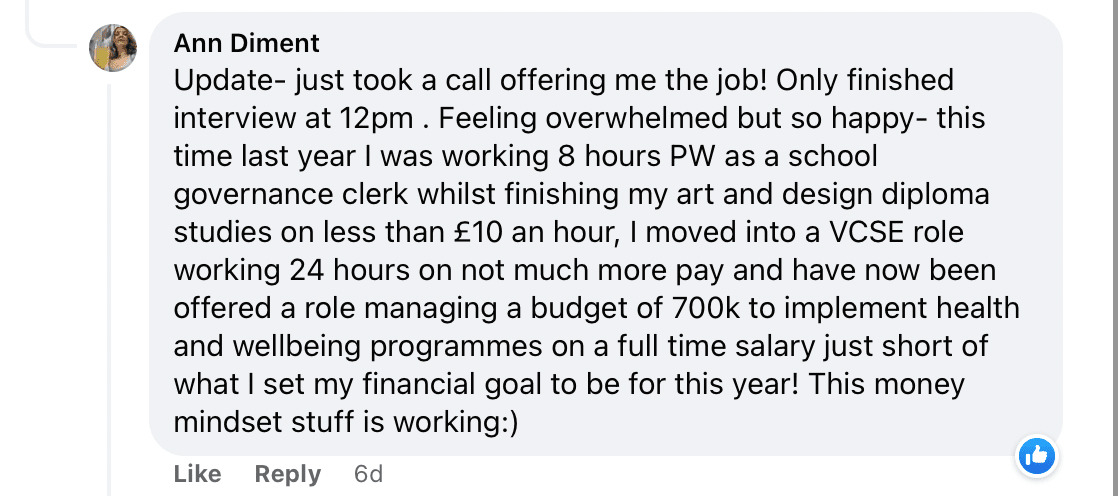Open Ann Diment's profile picture avatar
The image size is (1118, 496).
(x=113, y=48)
